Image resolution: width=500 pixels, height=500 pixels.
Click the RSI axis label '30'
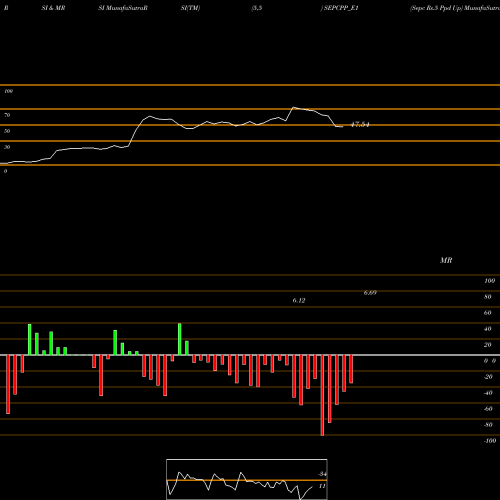[x=7, y=147]
